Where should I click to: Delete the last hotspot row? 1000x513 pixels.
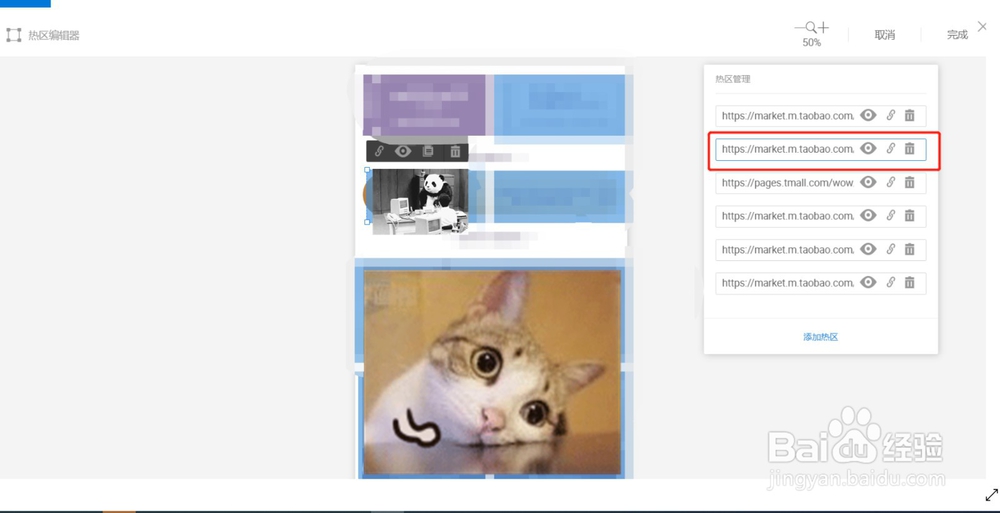pyautogui.click(x=909, y=282)
